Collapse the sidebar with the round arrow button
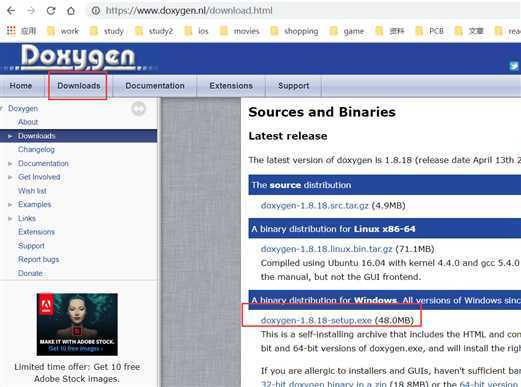This screenshot has height=387, width=521. tap(138, 109)
